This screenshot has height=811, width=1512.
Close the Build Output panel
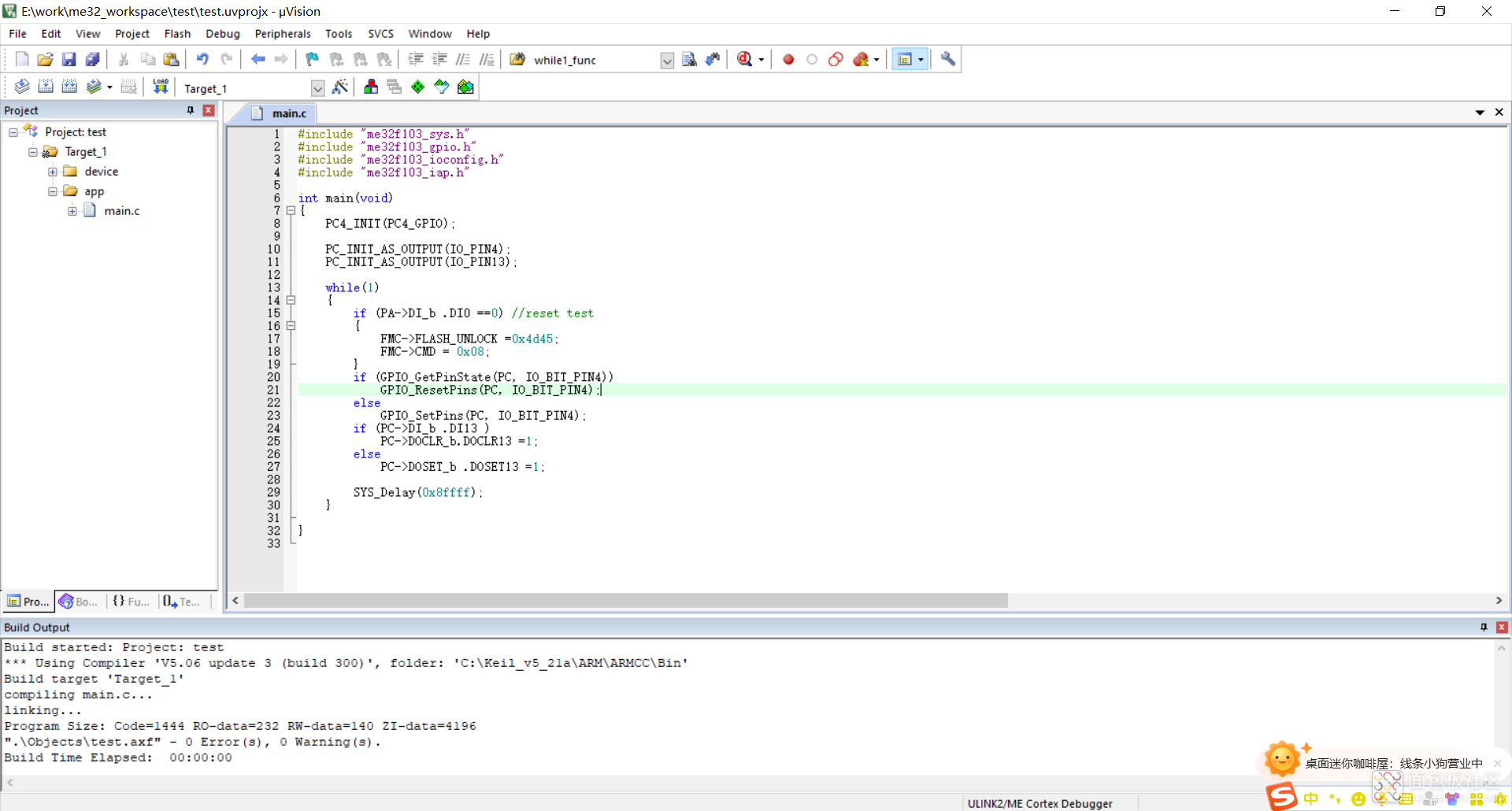1502,628
